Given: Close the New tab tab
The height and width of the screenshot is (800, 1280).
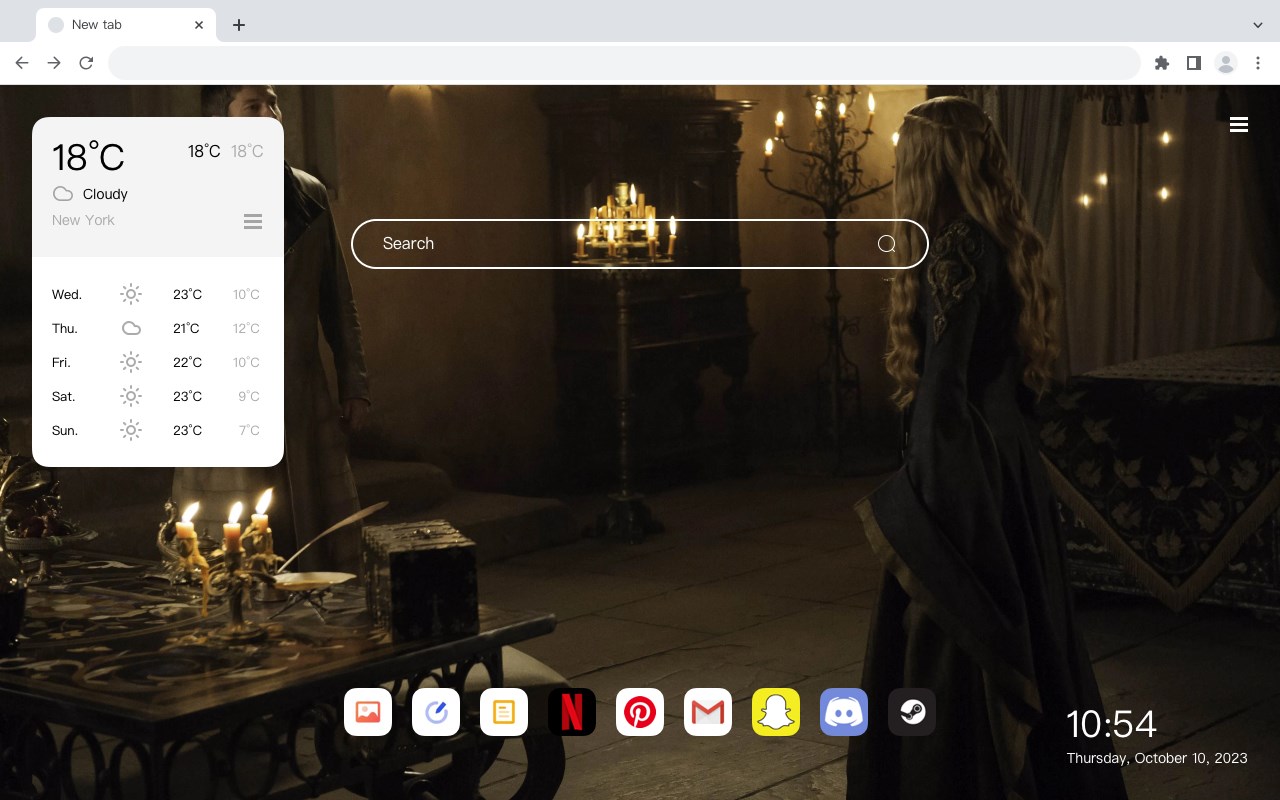Looking at the screenshot, I should tap(199, 25).
